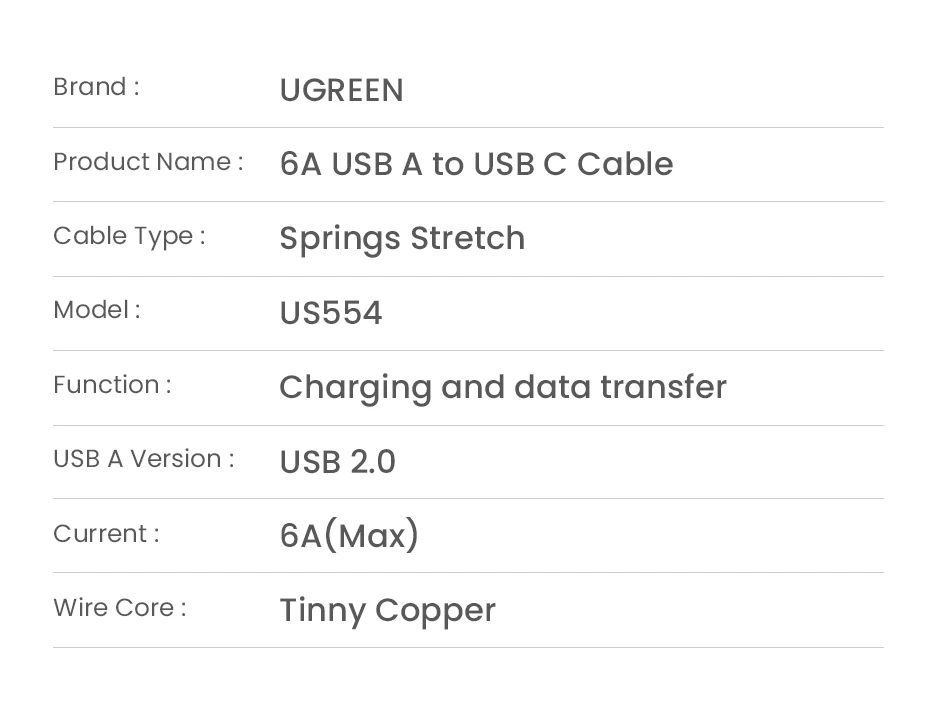
Task: Click the "Function :" label
Action: (x=112, y=385)
